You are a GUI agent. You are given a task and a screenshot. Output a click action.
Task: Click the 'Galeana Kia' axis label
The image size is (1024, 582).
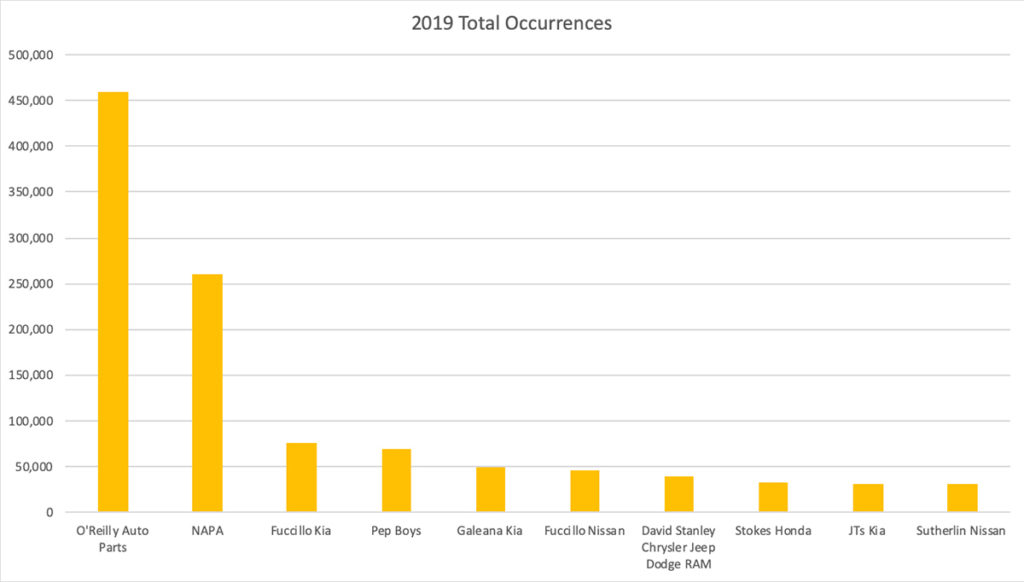490,530
